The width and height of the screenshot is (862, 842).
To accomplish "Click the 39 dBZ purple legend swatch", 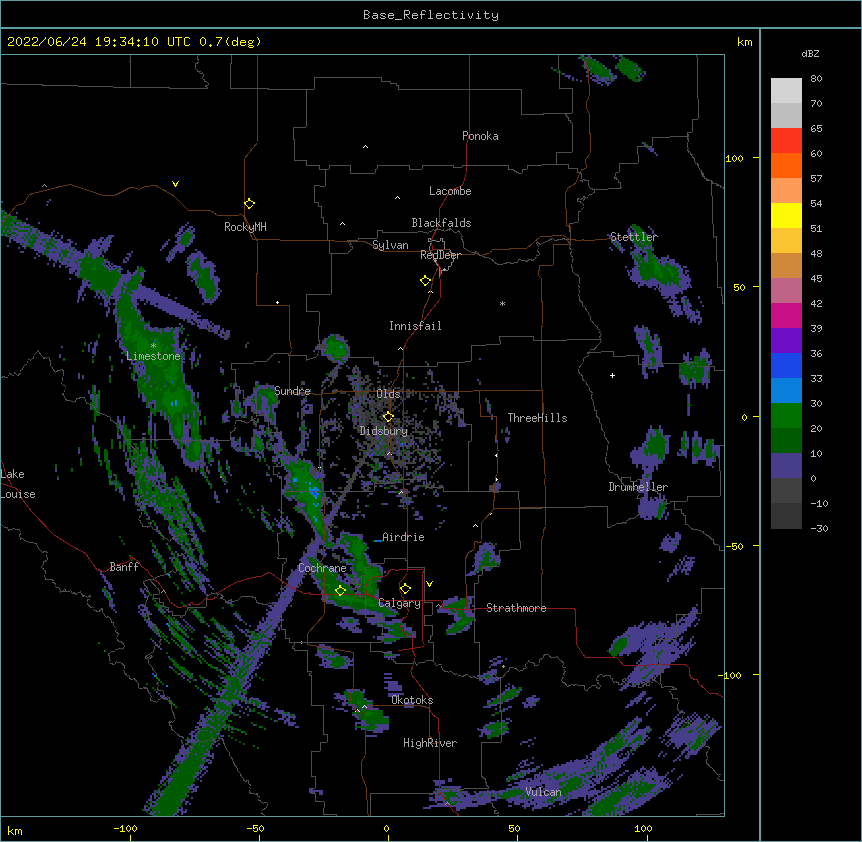I will coord(786,341).
